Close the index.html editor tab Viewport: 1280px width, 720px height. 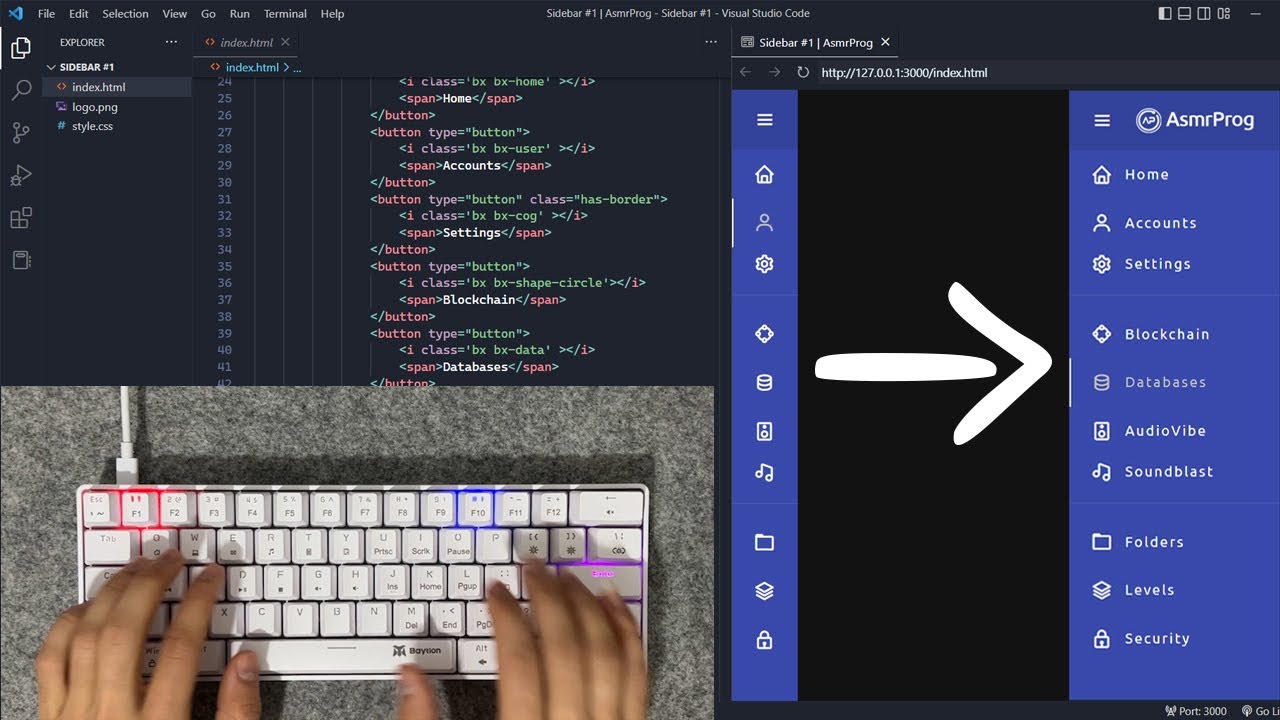(x=285, y=42)
